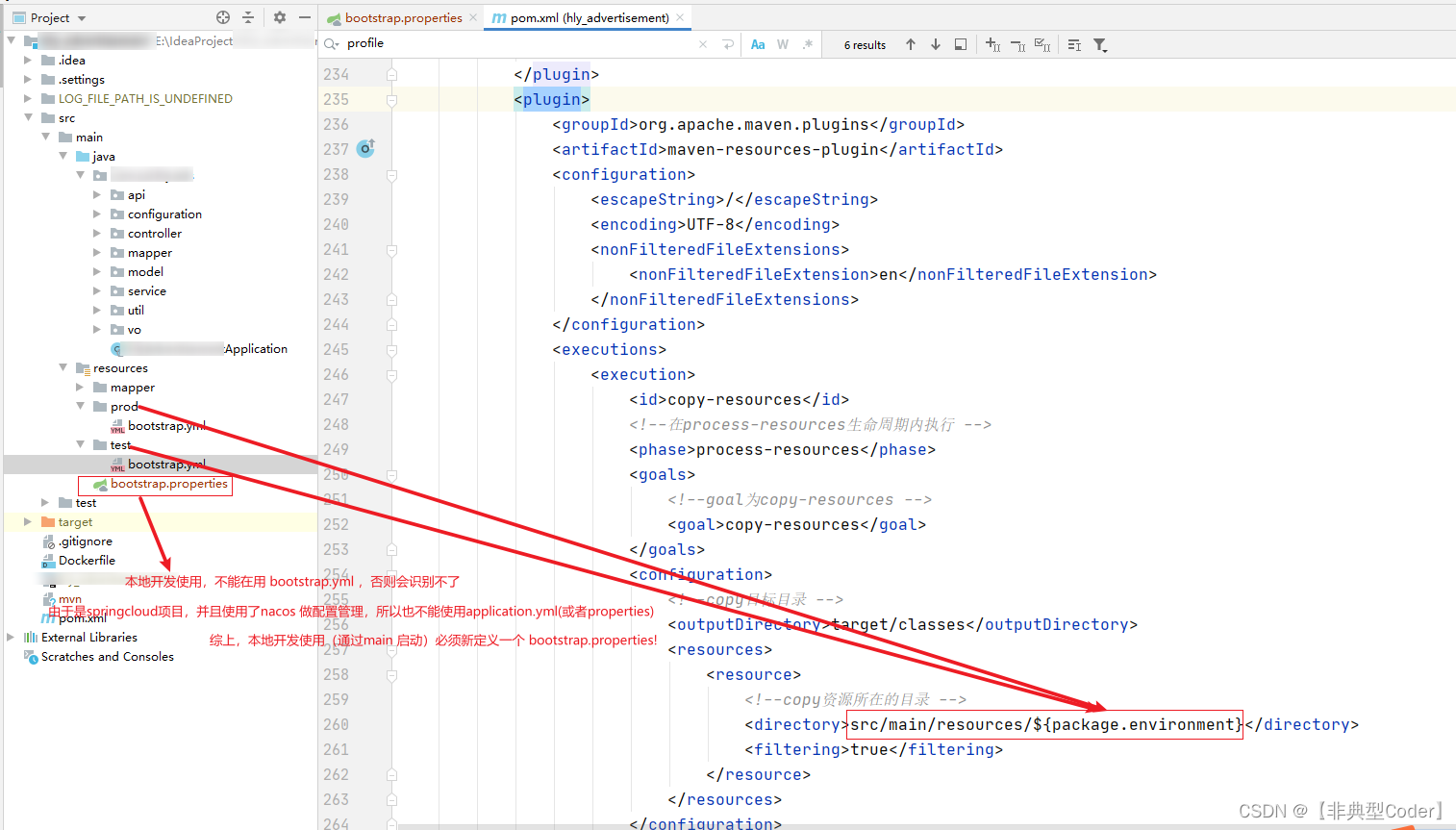Click the collapse-all icon in Project toolbar
Image resolution: width=1456 pixels, height=830 pixels.
click(248, 16)
